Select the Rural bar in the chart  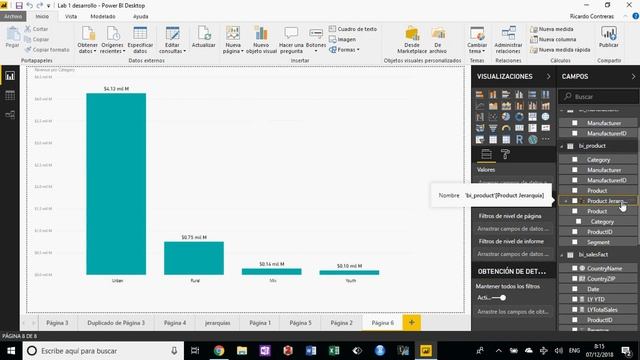click(x=194, y=258)
